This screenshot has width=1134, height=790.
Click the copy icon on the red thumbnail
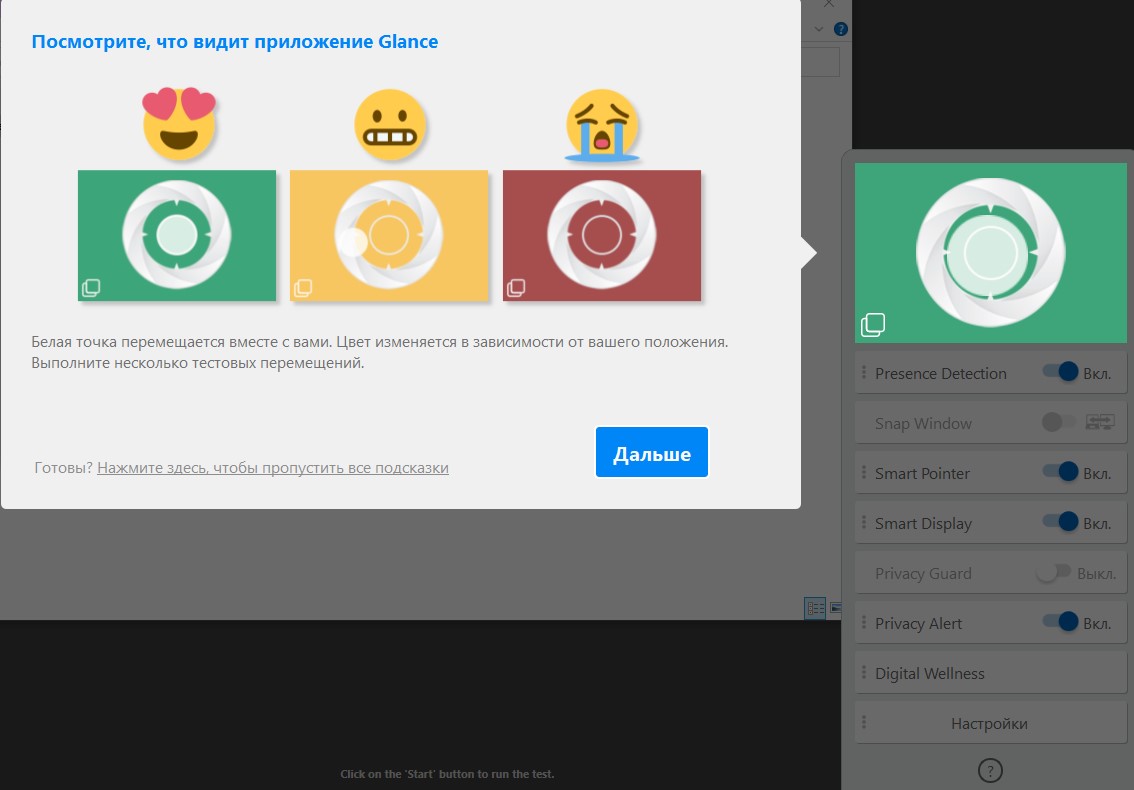tap(516, 288)
